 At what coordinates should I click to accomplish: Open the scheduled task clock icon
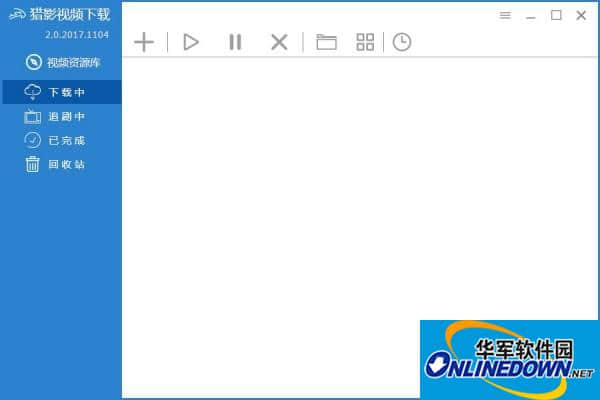(x=402, y=42)
